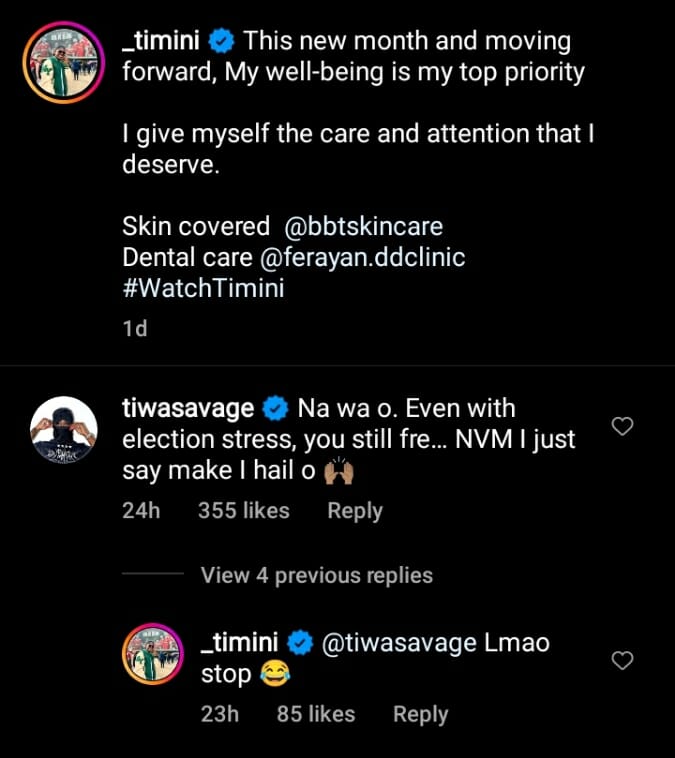
Task: Tap the _timini username in the caption
Action: point(161,42)
